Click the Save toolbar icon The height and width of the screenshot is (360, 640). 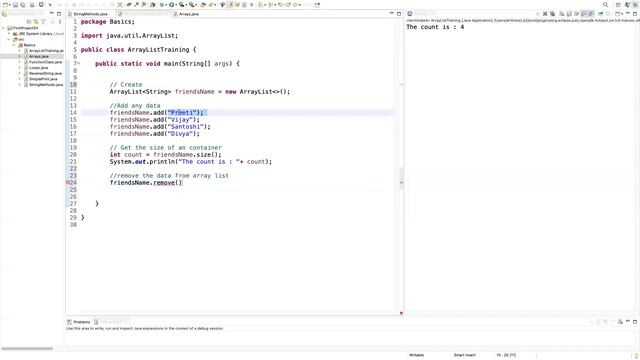[15, 4]
